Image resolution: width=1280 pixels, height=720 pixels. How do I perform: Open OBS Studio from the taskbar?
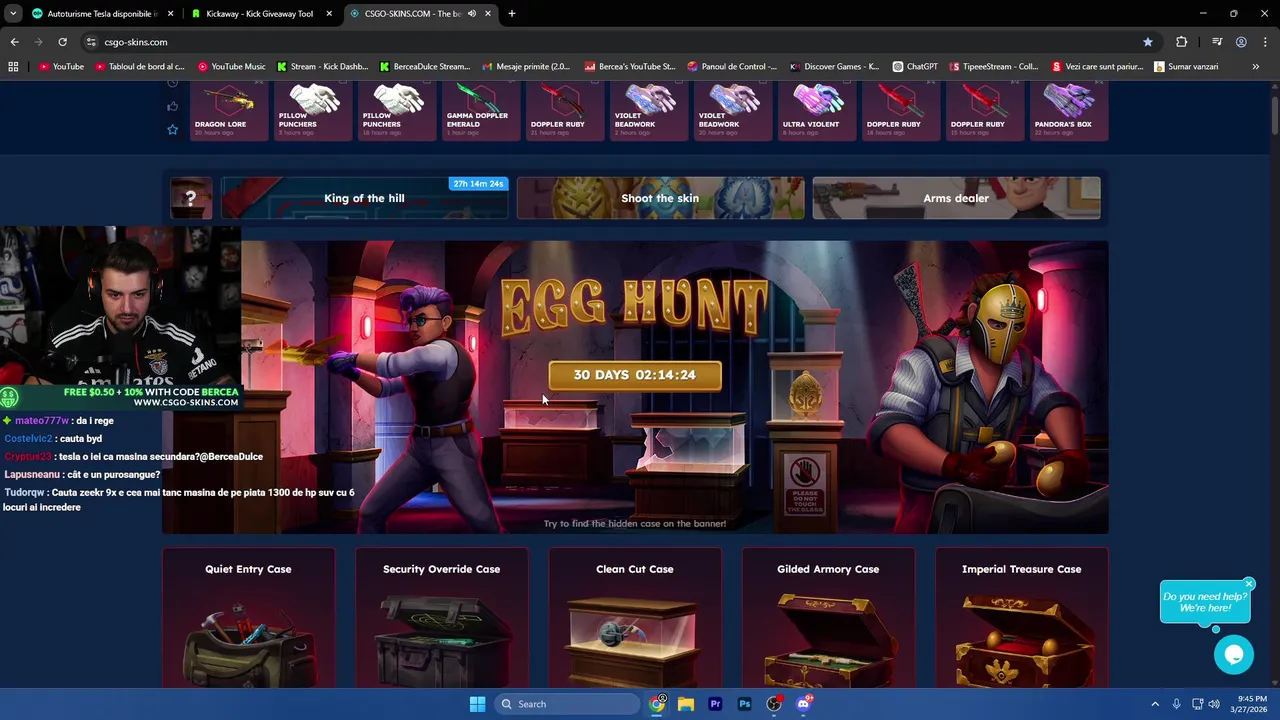click(774, 704)
